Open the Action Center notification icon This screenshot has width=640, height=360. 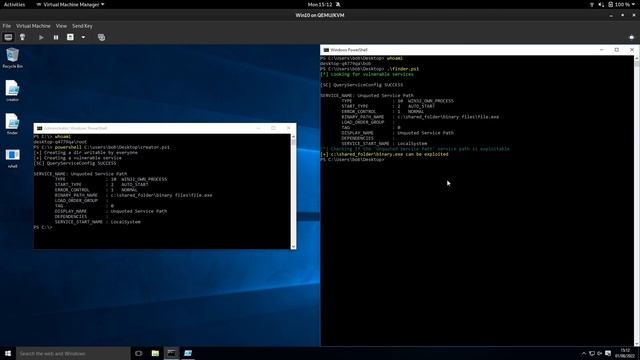click(x=608, y=353)
